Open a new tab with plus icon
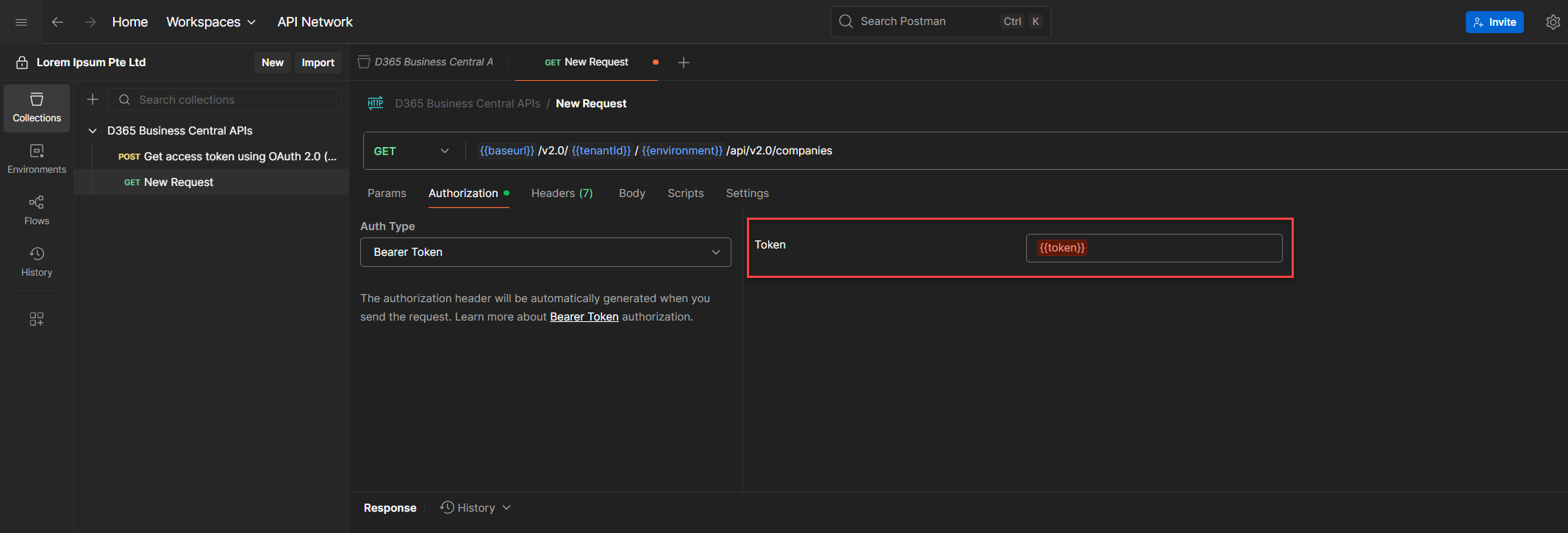This screenshot has height=533, width=1568. pyautogui.click(x=684, y=62)
